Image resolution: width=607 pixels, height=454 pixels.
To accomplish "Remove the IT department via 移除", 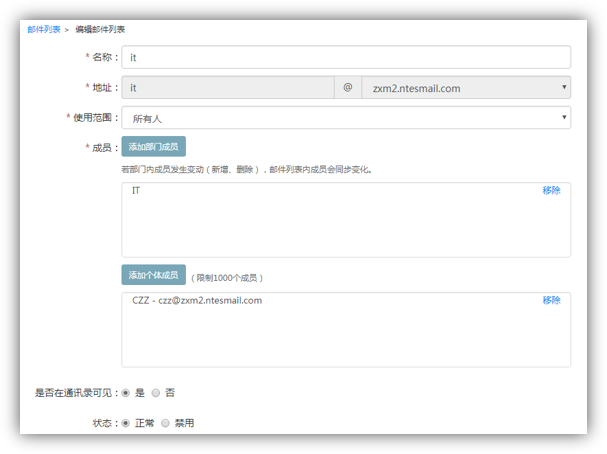I will point(551,190).
